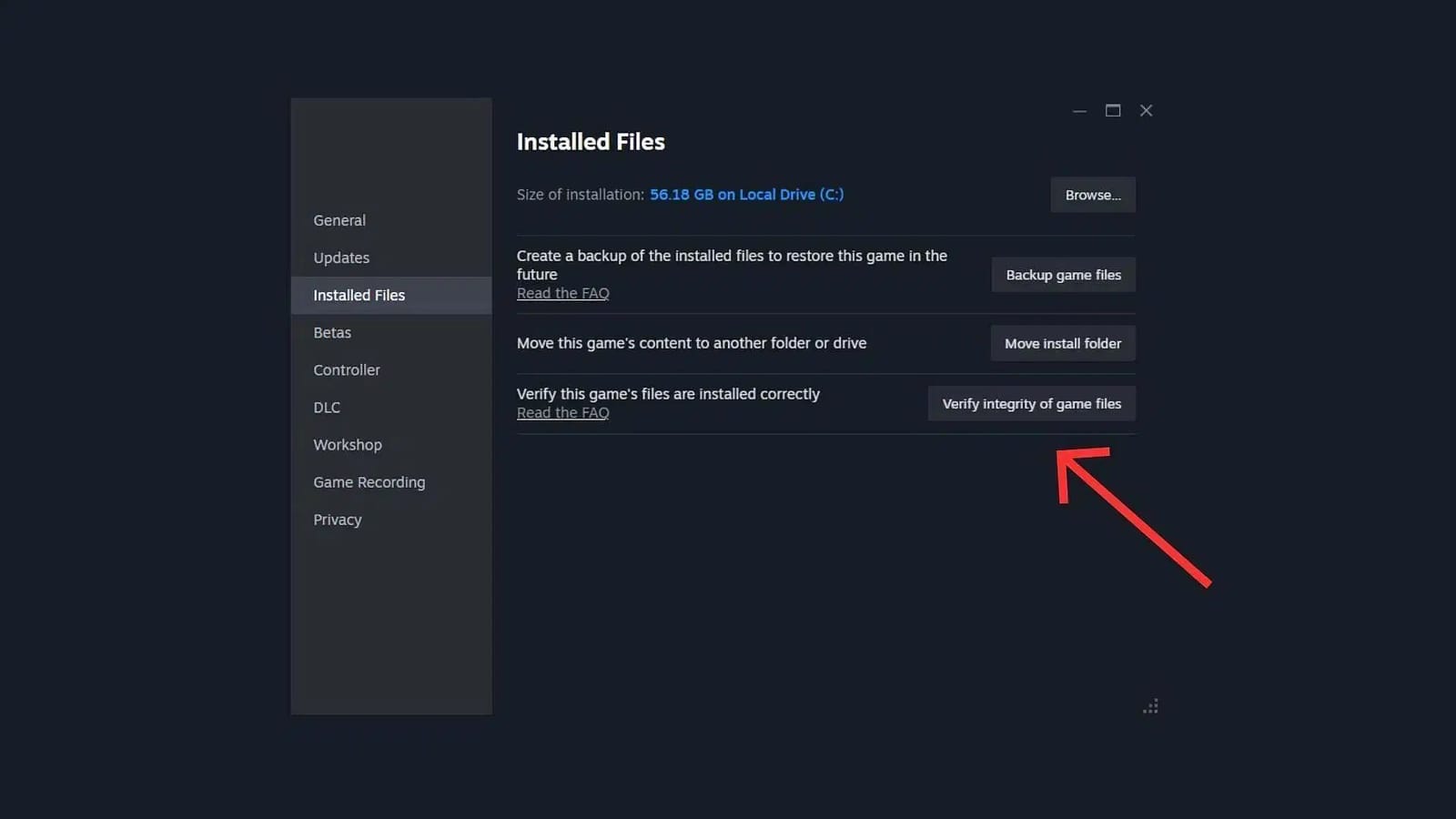Minimize the properties window
This screenshot has width=1456, height=819.
(x=1079, y=110)
